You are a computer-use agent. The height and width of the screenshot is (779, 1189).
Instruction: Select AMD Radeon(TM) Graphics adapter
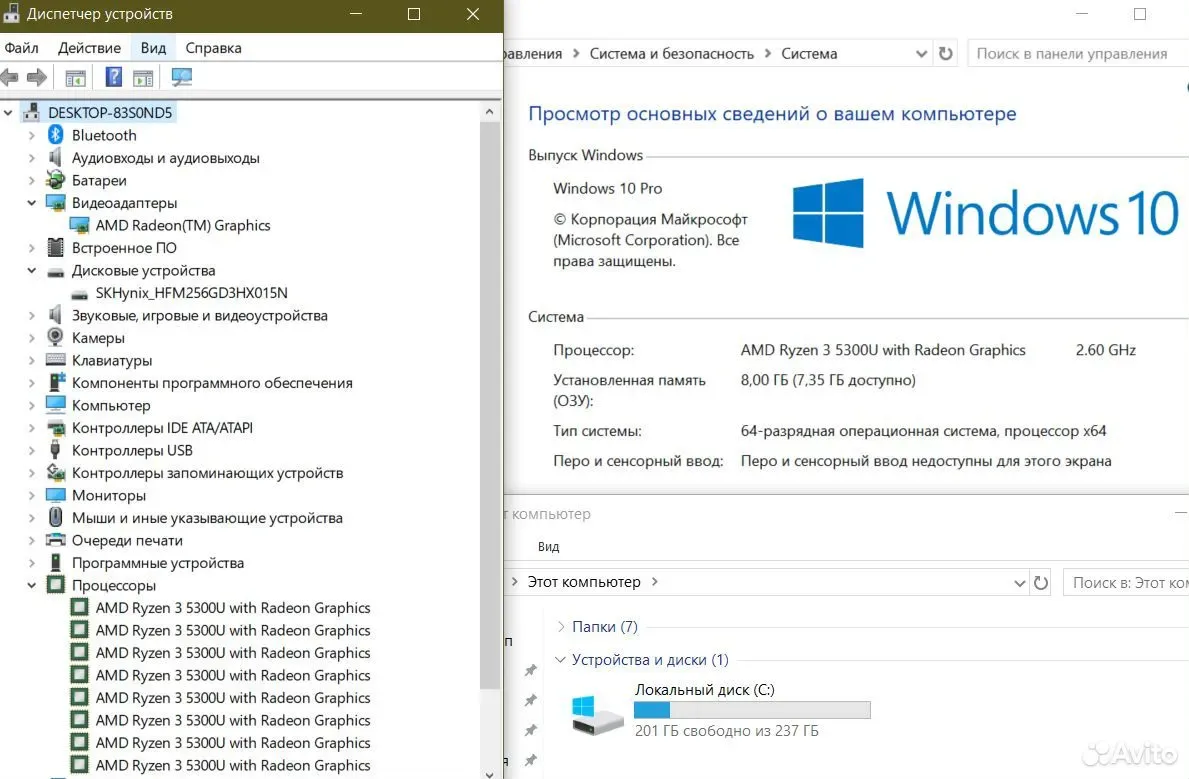click(x=183, y=225)
